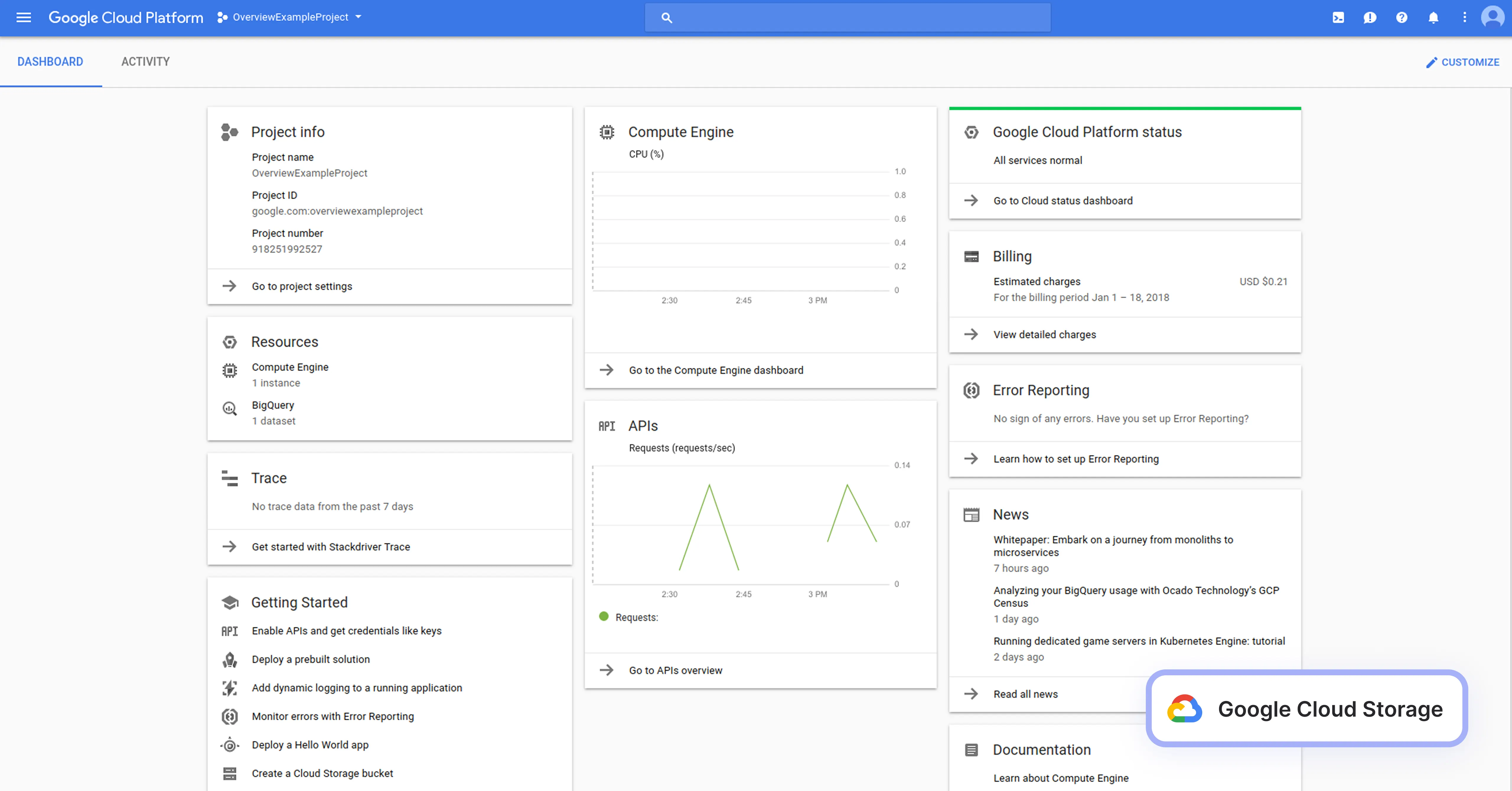Screen dimensions: 1512x791
Task: Follow the Read all news link
Action: [x=1025, y=694]
